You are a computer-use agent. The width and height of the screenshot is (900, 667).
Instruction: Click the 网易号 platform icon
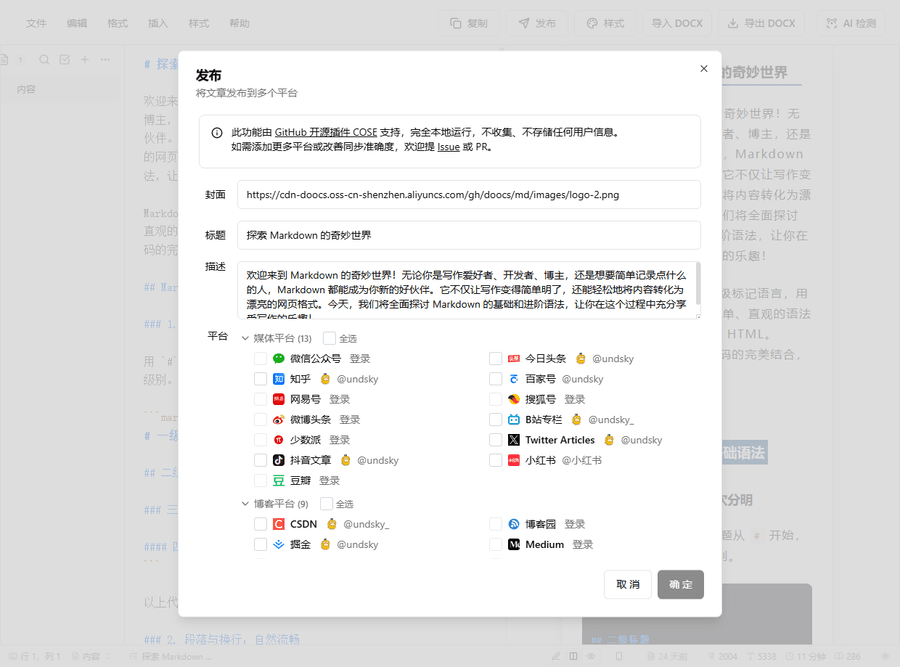278,399
